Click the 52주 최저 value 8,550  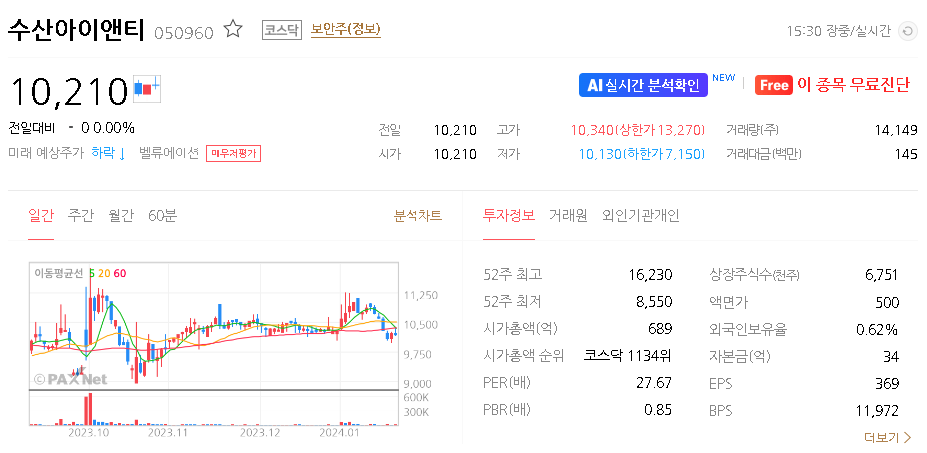point(653,302)
